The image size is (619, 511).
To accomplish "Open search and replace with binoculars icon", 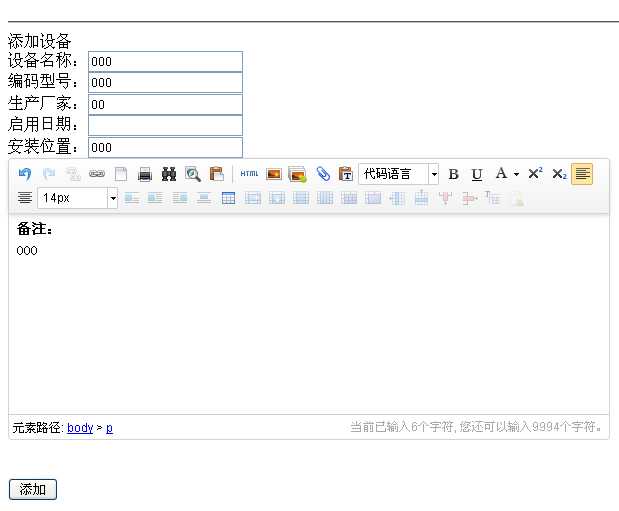I will click(169, 174).
